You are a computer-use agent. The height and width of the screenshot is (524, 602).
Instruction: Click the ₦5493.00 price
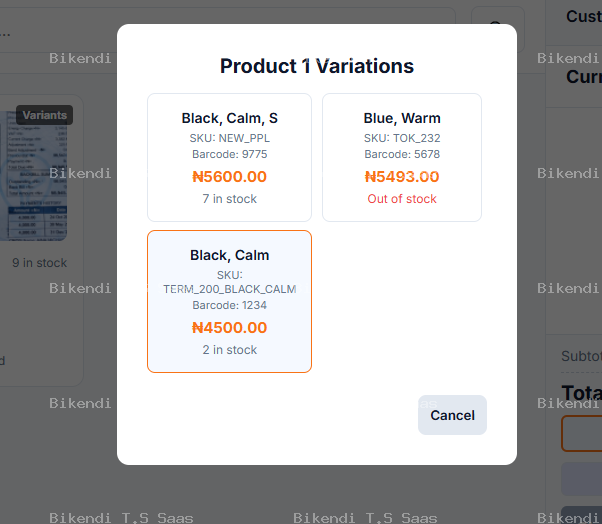point(402,177)
